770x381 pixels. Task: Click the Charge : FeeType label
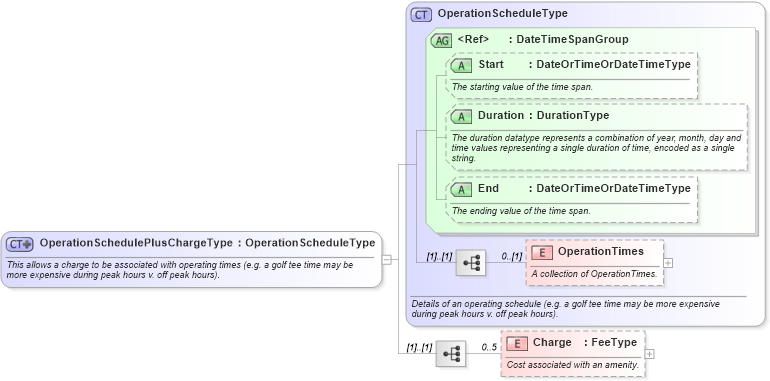click(585, 342)
